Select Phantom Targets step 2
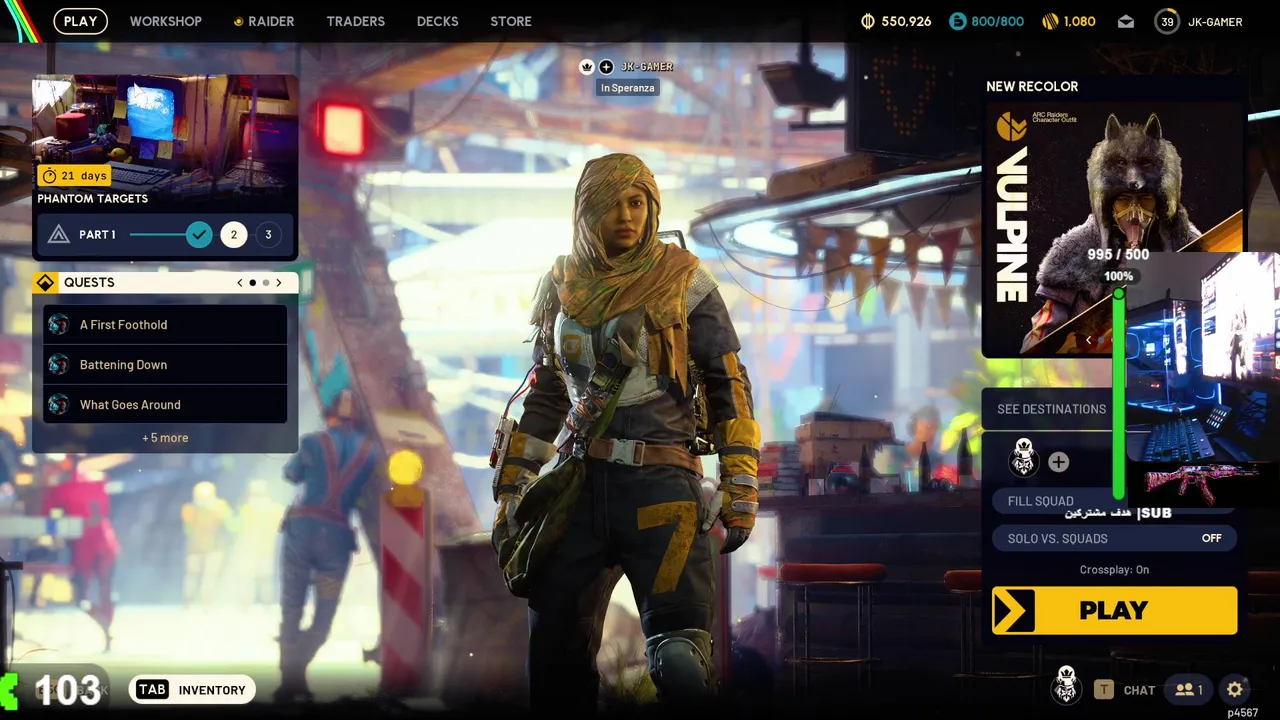 point(233,235)
